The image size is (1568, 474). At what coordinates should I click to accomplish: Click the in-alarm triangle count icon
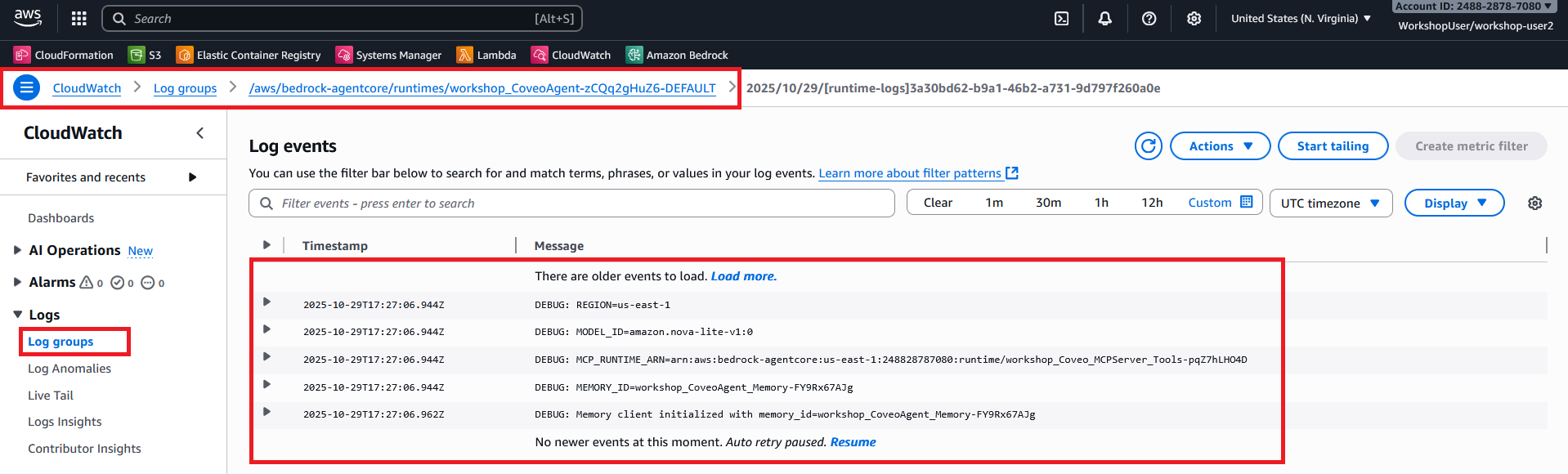(x=86, y=282)
